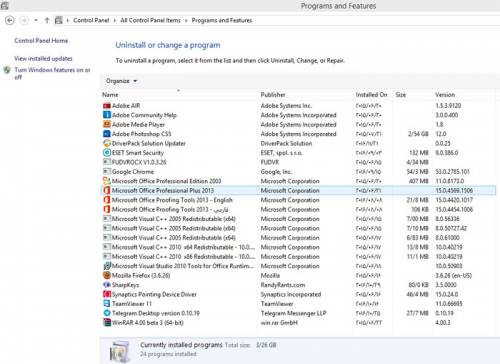Open View installed updates link

43,58
